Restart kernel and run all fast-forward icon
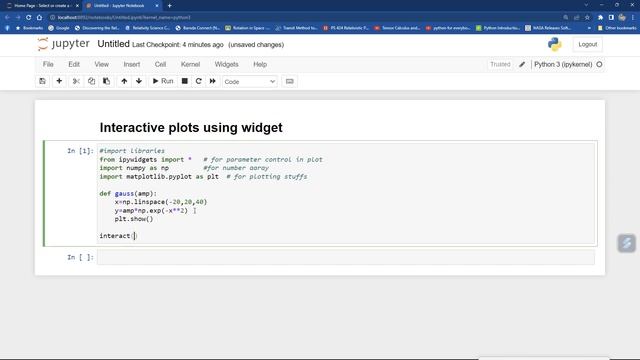 213,81
